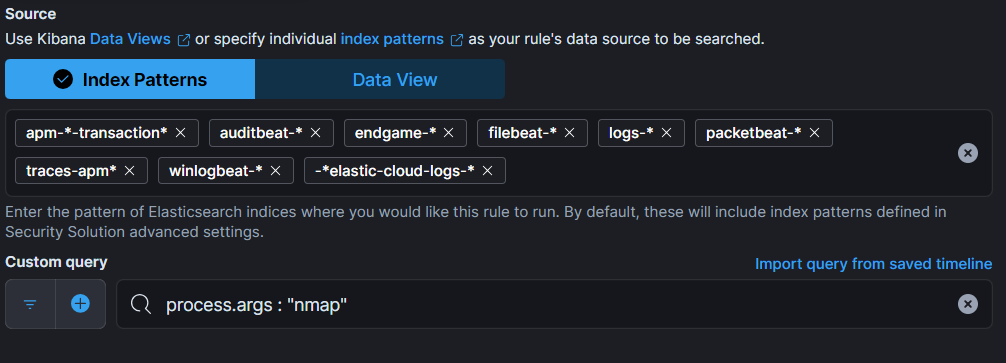Import query from saved timeline
The image size is (1006, 363).
coord(873,264)
